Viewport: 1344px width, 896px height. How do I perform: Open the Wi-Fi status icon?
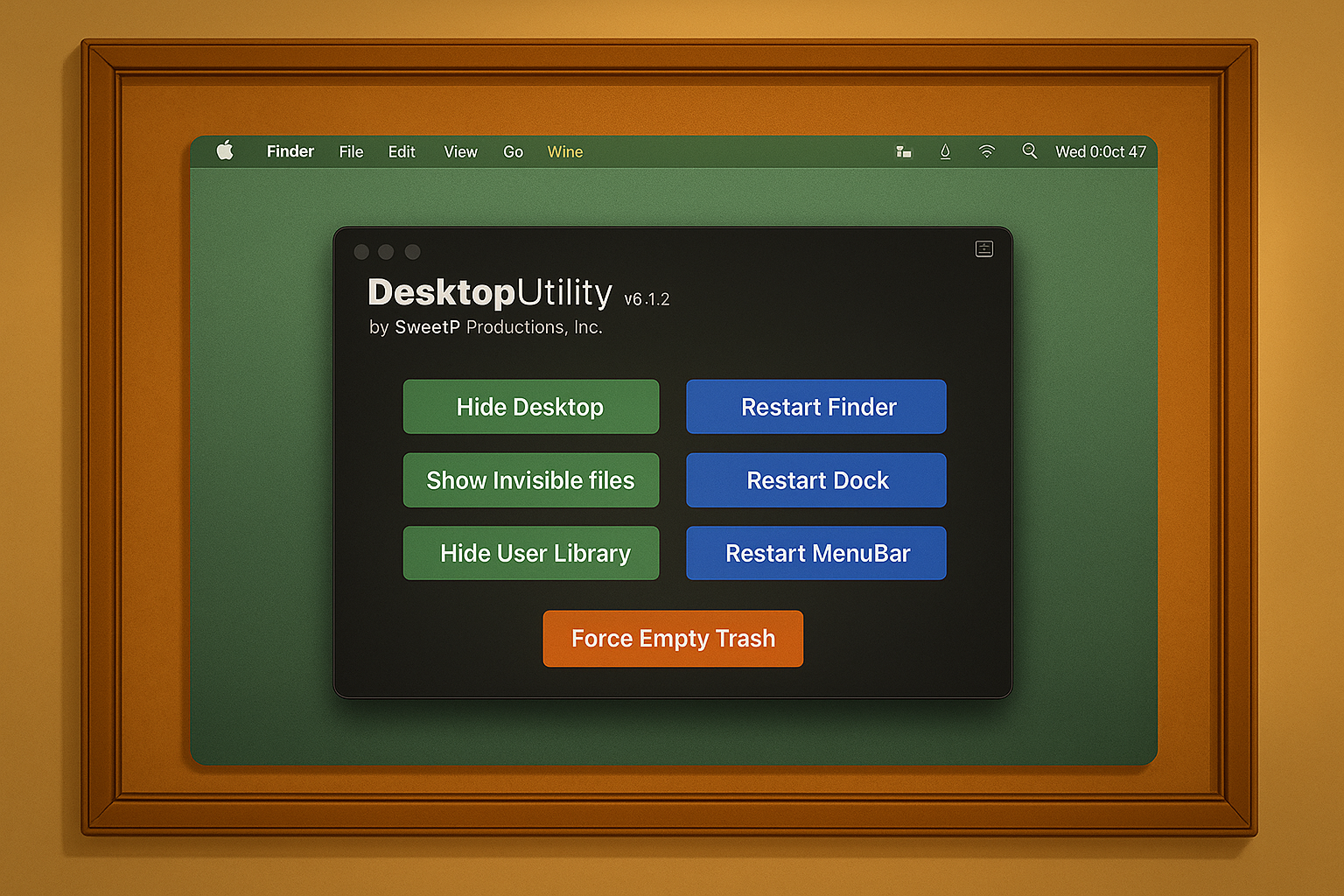click(x=986, y=151)
